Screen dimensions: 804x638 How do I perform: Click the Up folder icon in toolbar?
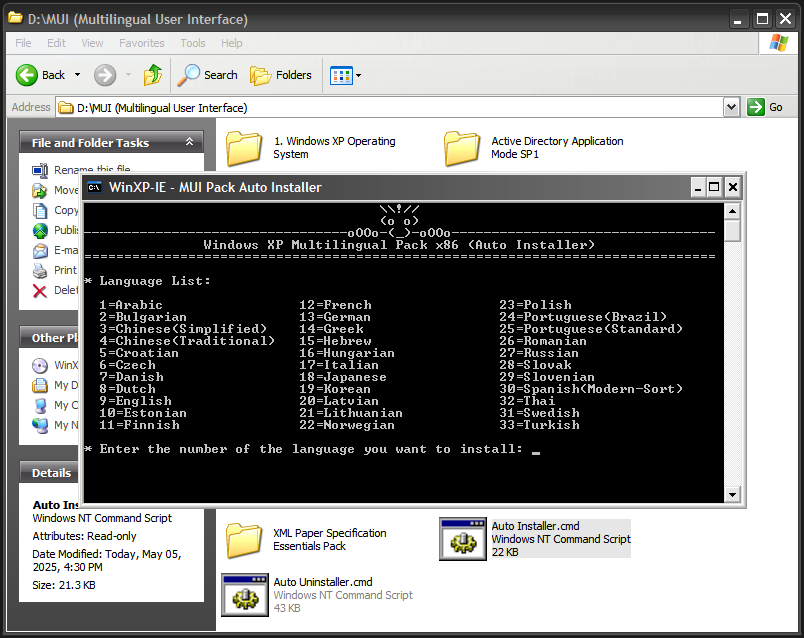click(153, 75)
